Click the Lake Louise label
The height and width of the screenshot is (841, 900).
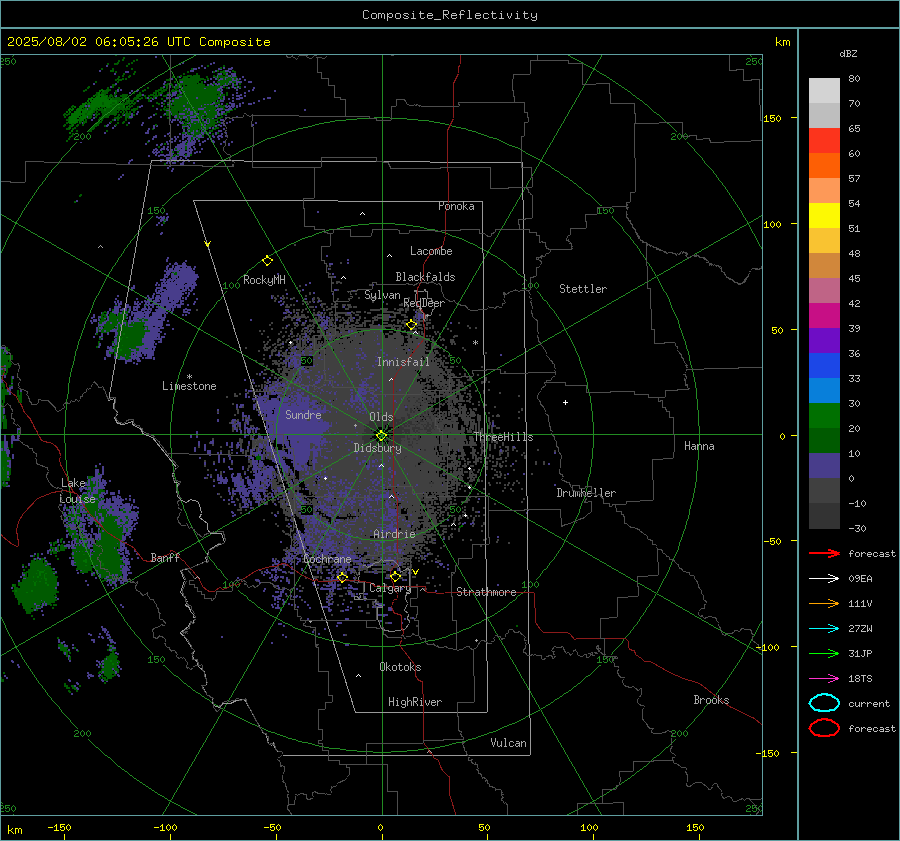pos(78,491)
